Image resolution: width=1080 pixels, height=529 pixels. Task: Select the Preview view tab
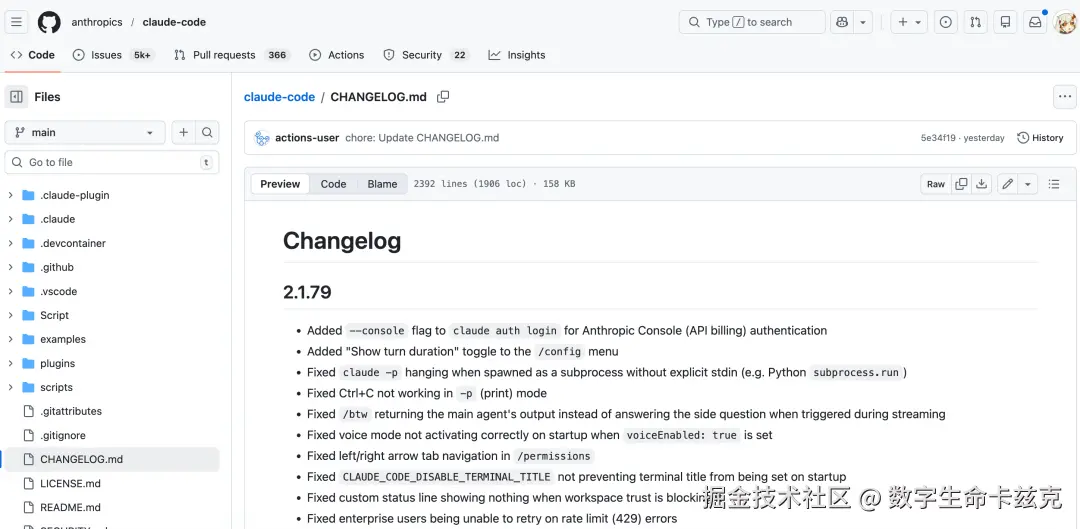280,184
